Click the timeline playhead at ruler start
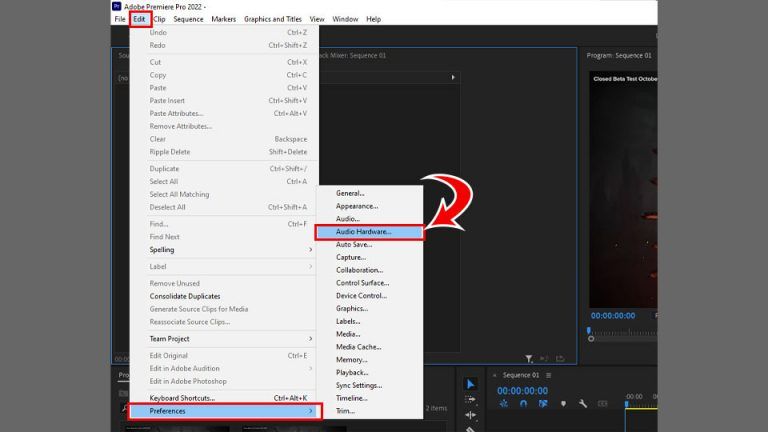Screen dimensions: 768x432 (x=626, y=404)
